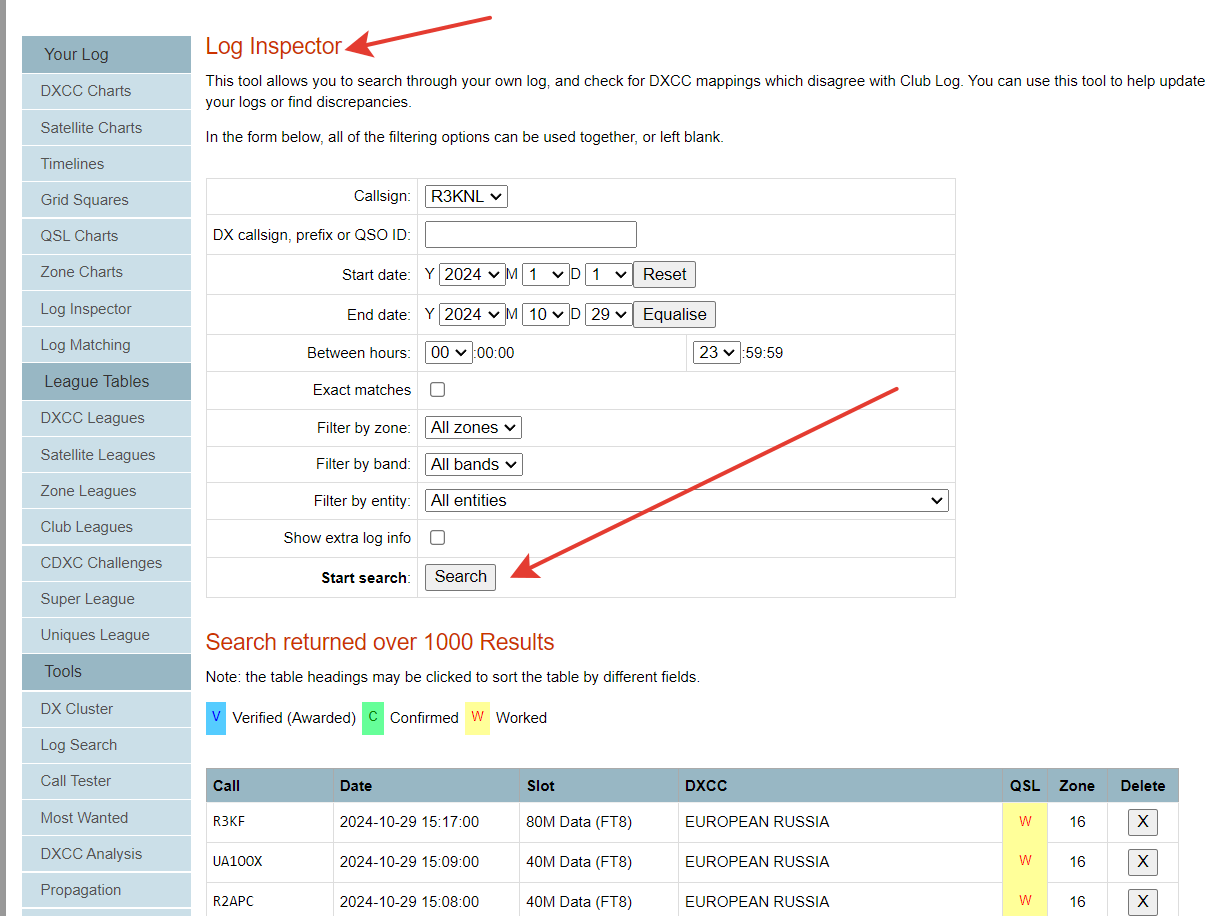Sort table by Call column
This screenshot has height=916, width=1224.
point(227,786)
